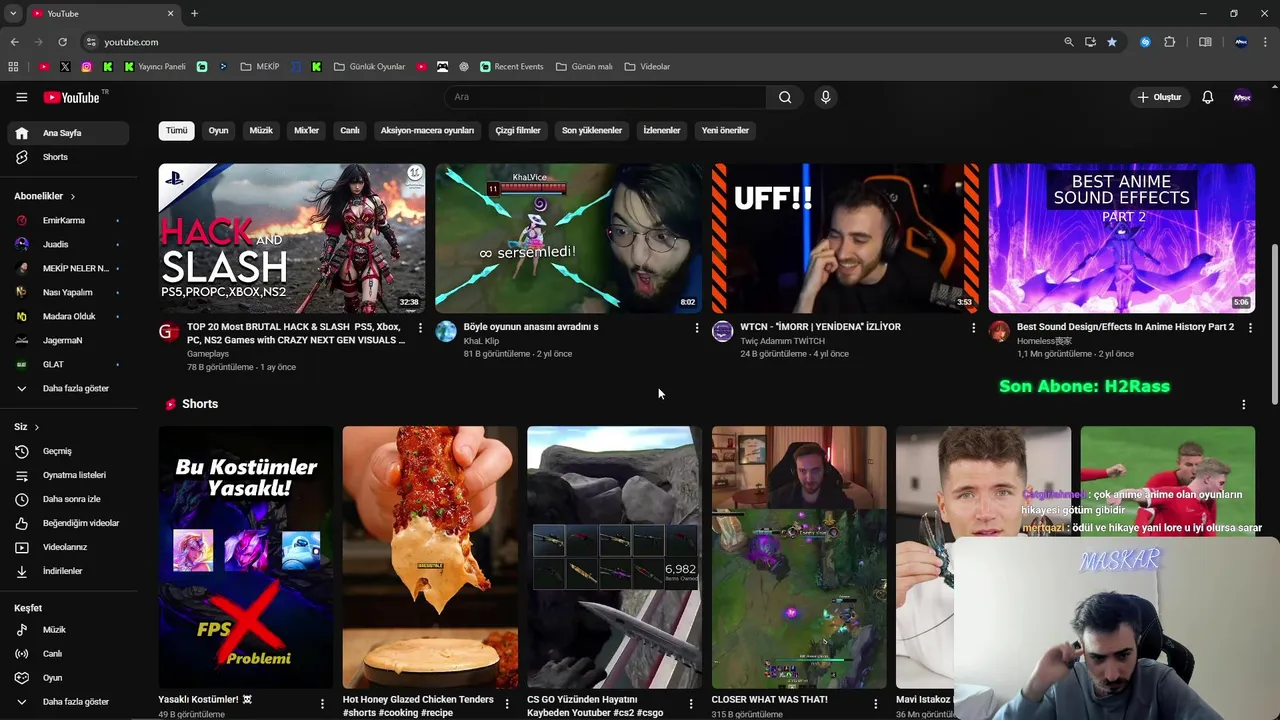This screenshot has width=1280, height=720.
Task: Select Aksiyon-macera oyunları filter chip
Action: pos(427,130)
